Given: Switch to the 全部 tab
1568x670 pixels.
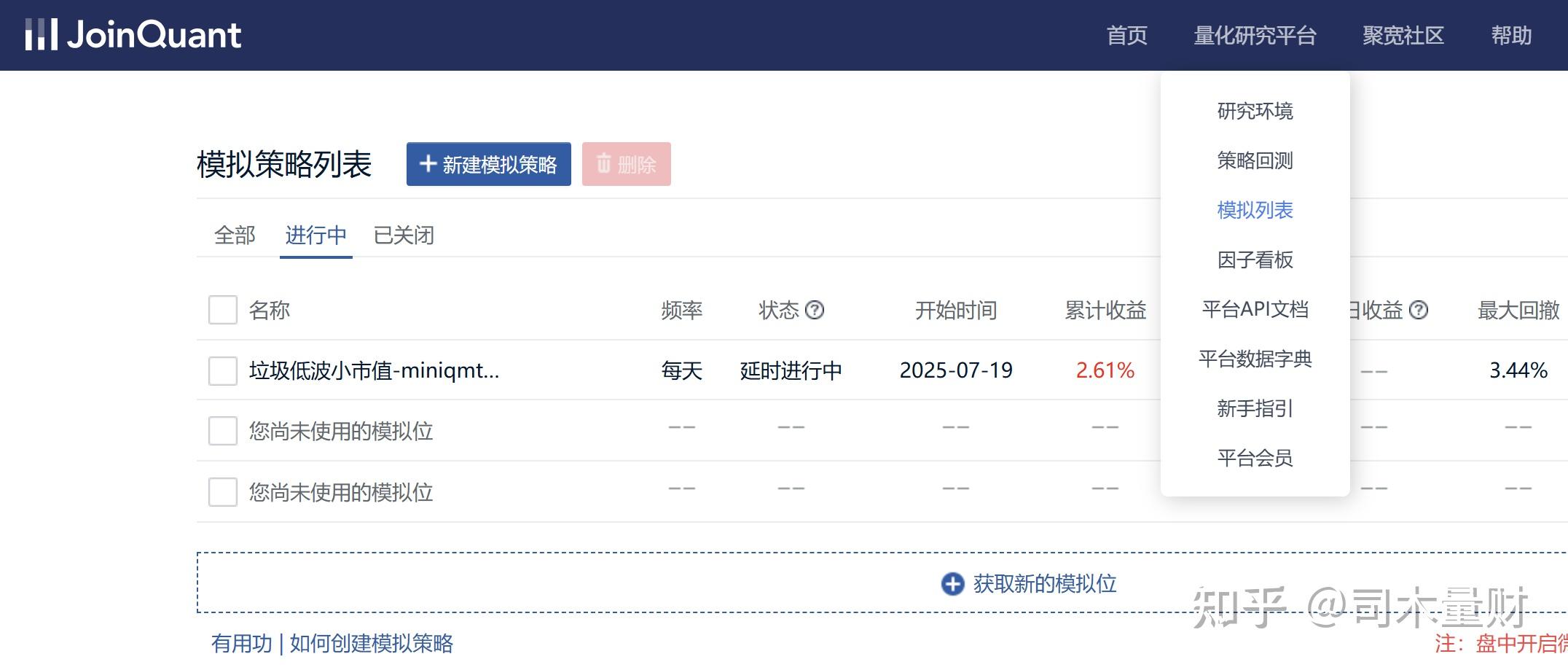Looking at the screenshot, I should [x=234, y=235].
